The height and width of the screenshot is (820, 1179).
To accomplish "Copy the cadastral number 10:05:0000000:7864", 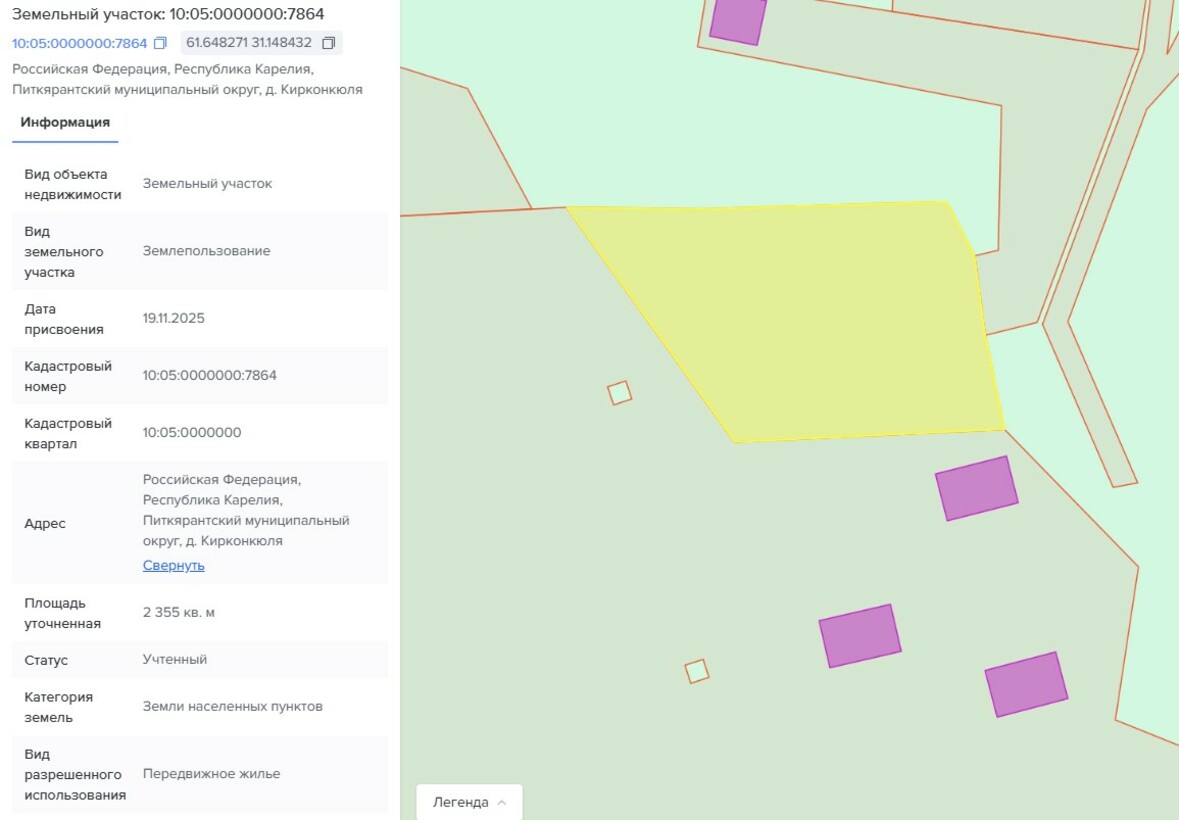I will click(x=161, y=43).
